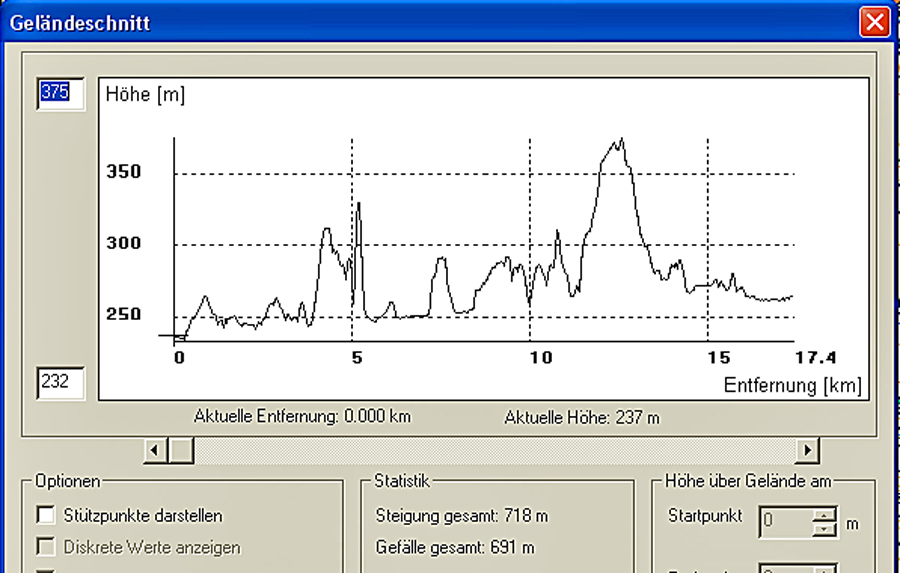Click the Startpunkt height input field
This screenshot has height=573, width=900.
coord(785,521)
